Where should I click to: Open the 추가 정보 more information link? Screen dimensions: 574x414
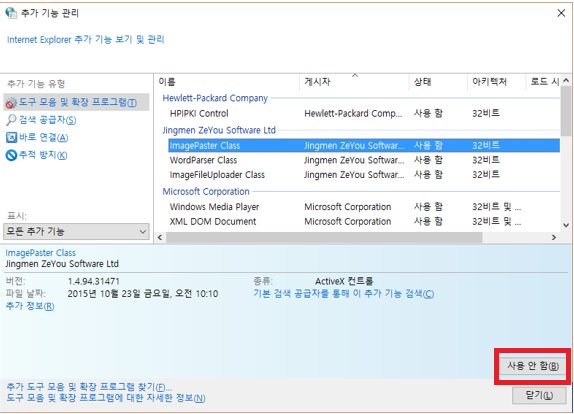click(x=30, y=306)
